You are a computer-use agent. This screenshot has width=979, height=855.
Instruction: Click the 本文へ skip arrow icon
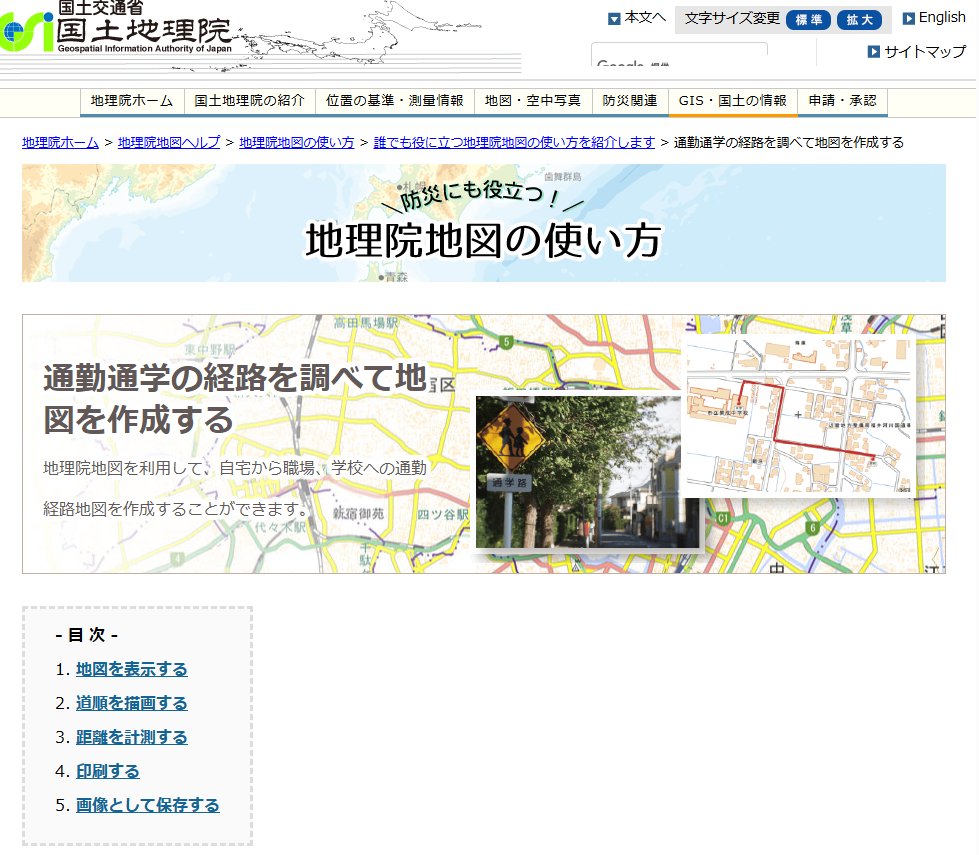pos(612,17)
